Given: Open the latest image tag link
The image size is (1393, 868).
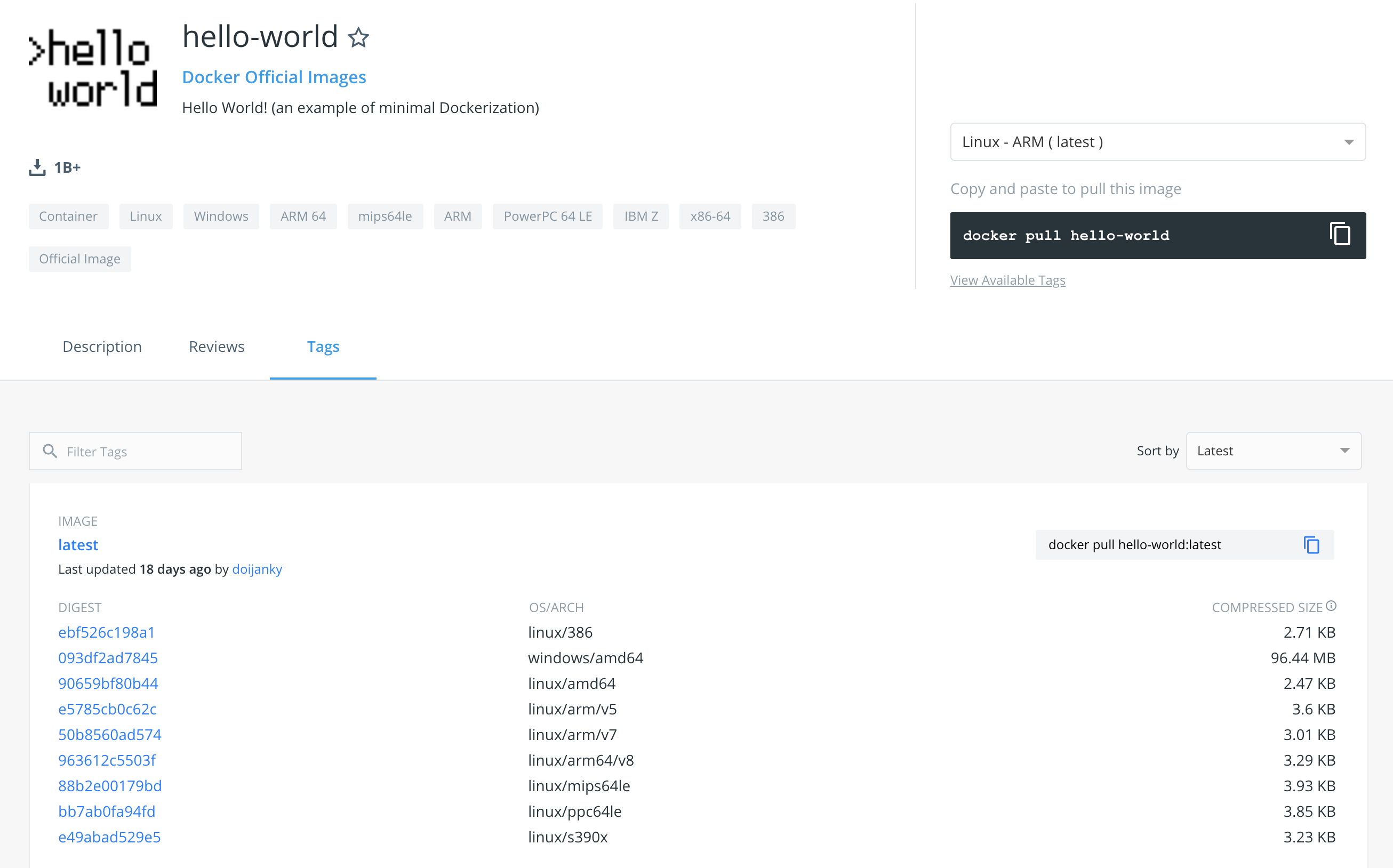Looking at the screenshot, I should 78,545.
